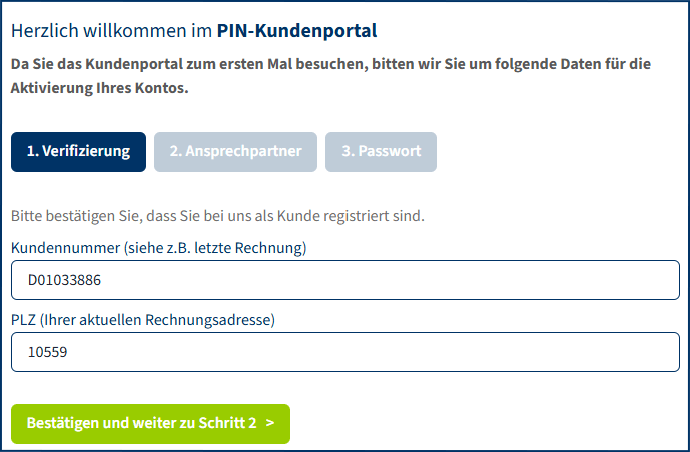
Task: Click the bold PIN-Kundenportal title text
Action: coord(297,32)
